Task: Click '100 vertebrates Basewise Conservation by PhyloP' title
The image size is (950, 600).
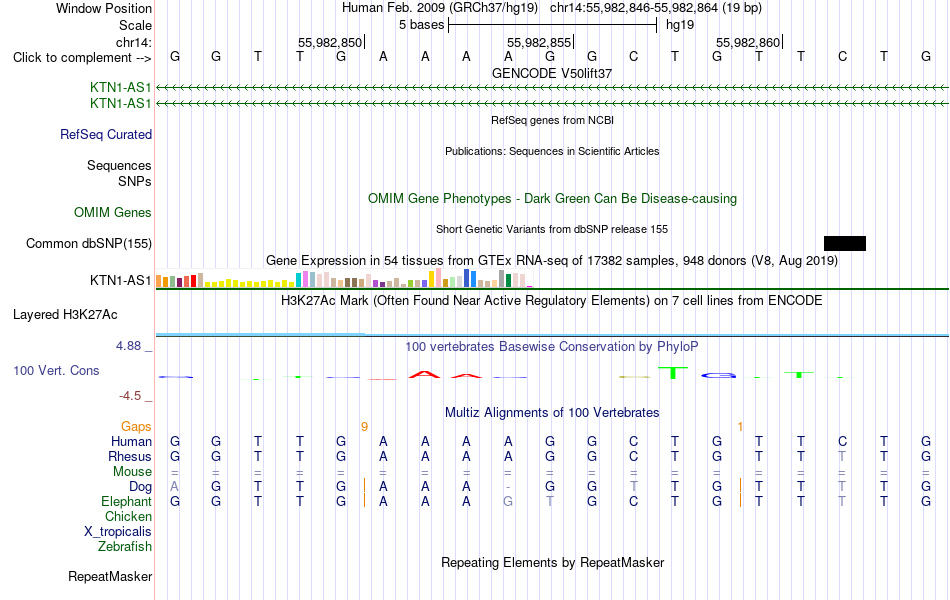Action: point(552,347)
